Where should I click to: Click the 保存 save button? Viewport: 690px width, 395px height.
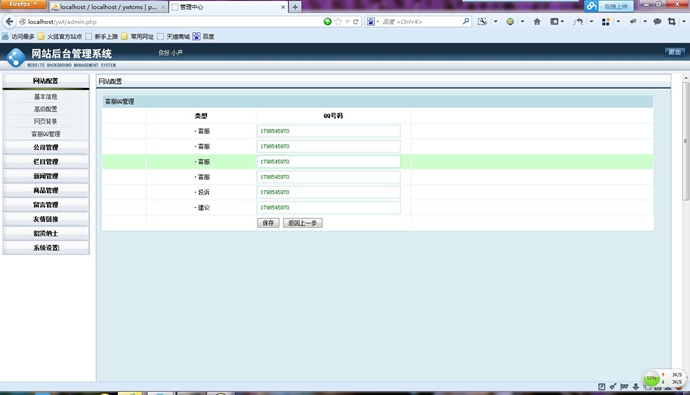pyautogui.click(x=268, y=223)
